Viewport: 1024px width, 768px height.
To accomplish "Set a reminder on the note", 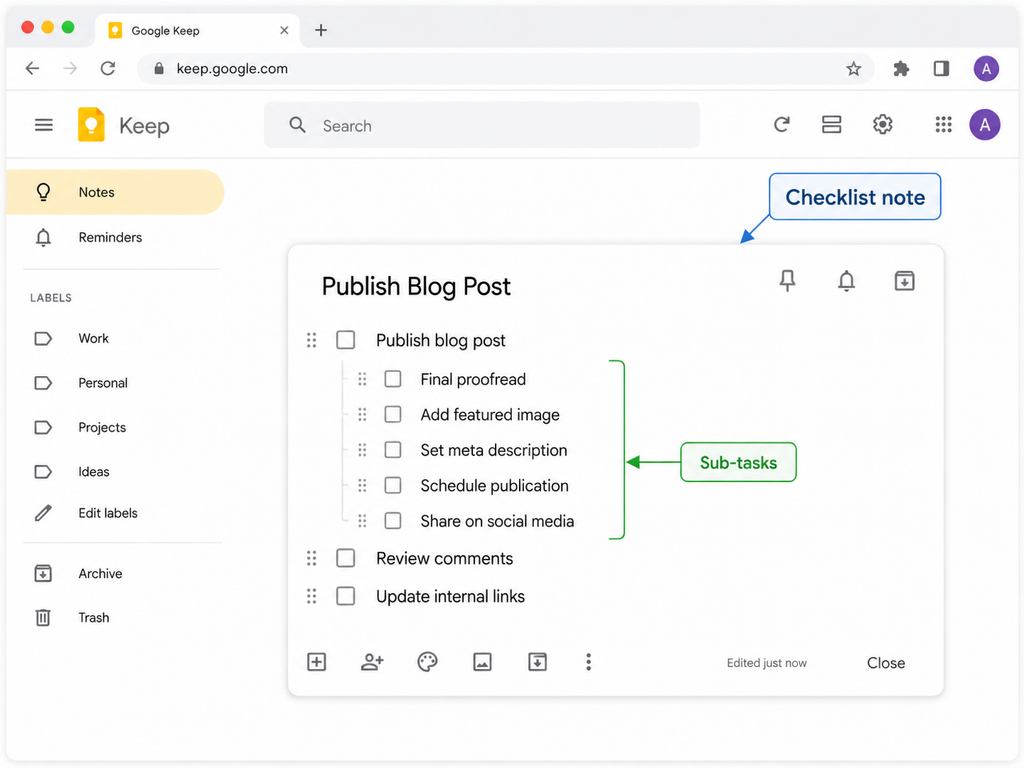I will pos(846,281).
